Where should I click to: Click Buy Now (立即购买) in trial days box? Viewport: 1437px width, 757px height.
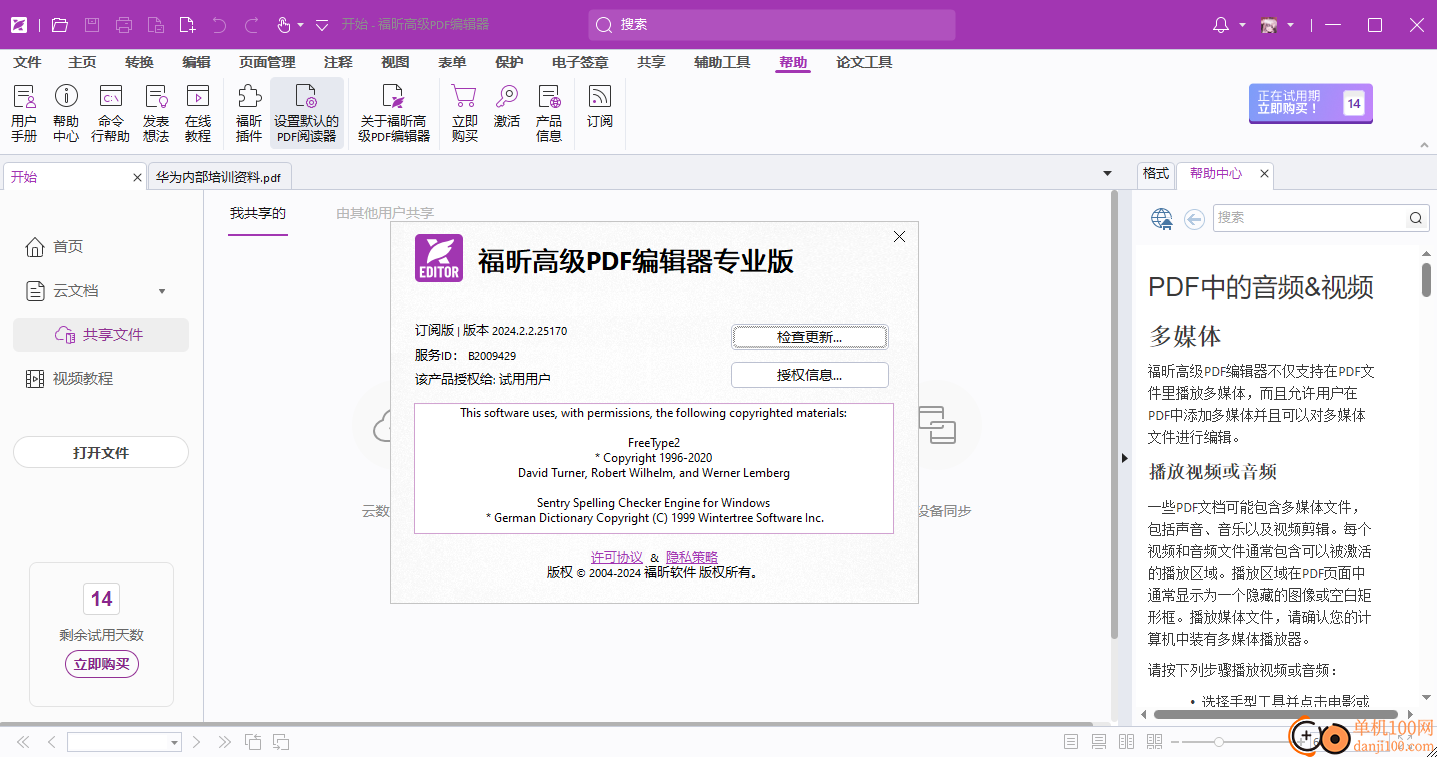coord(102,664)
